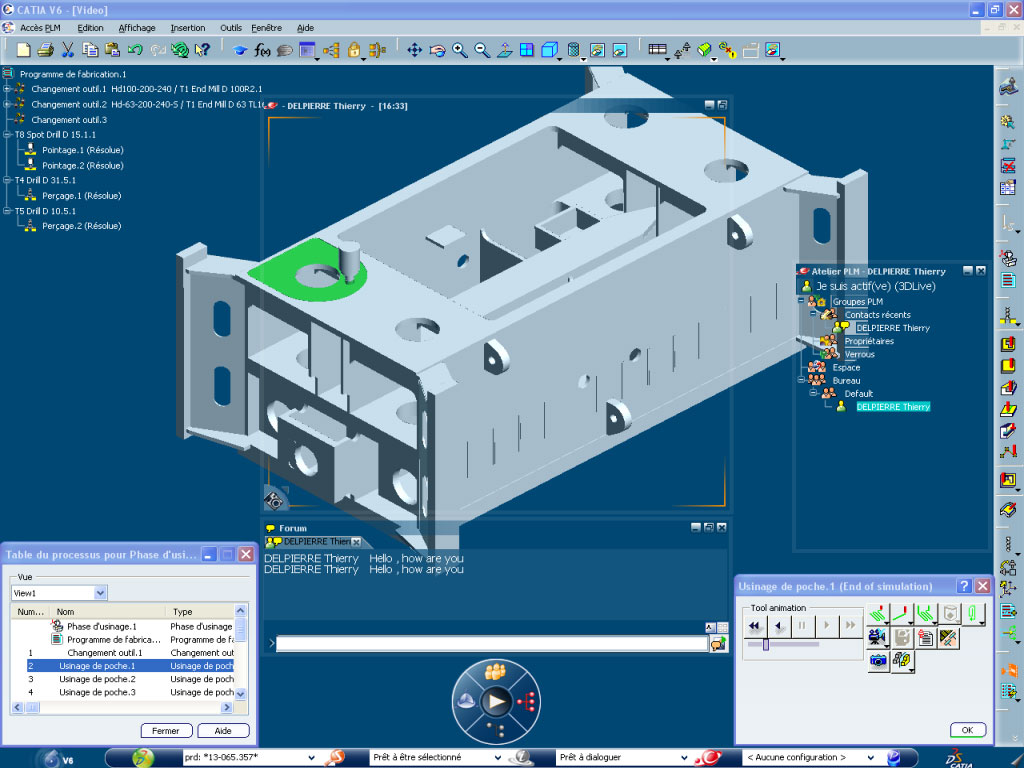1024x768 pixels.
Task: Click the graph tree icon in the top toolbar
Action: click(x=331, y=50)
